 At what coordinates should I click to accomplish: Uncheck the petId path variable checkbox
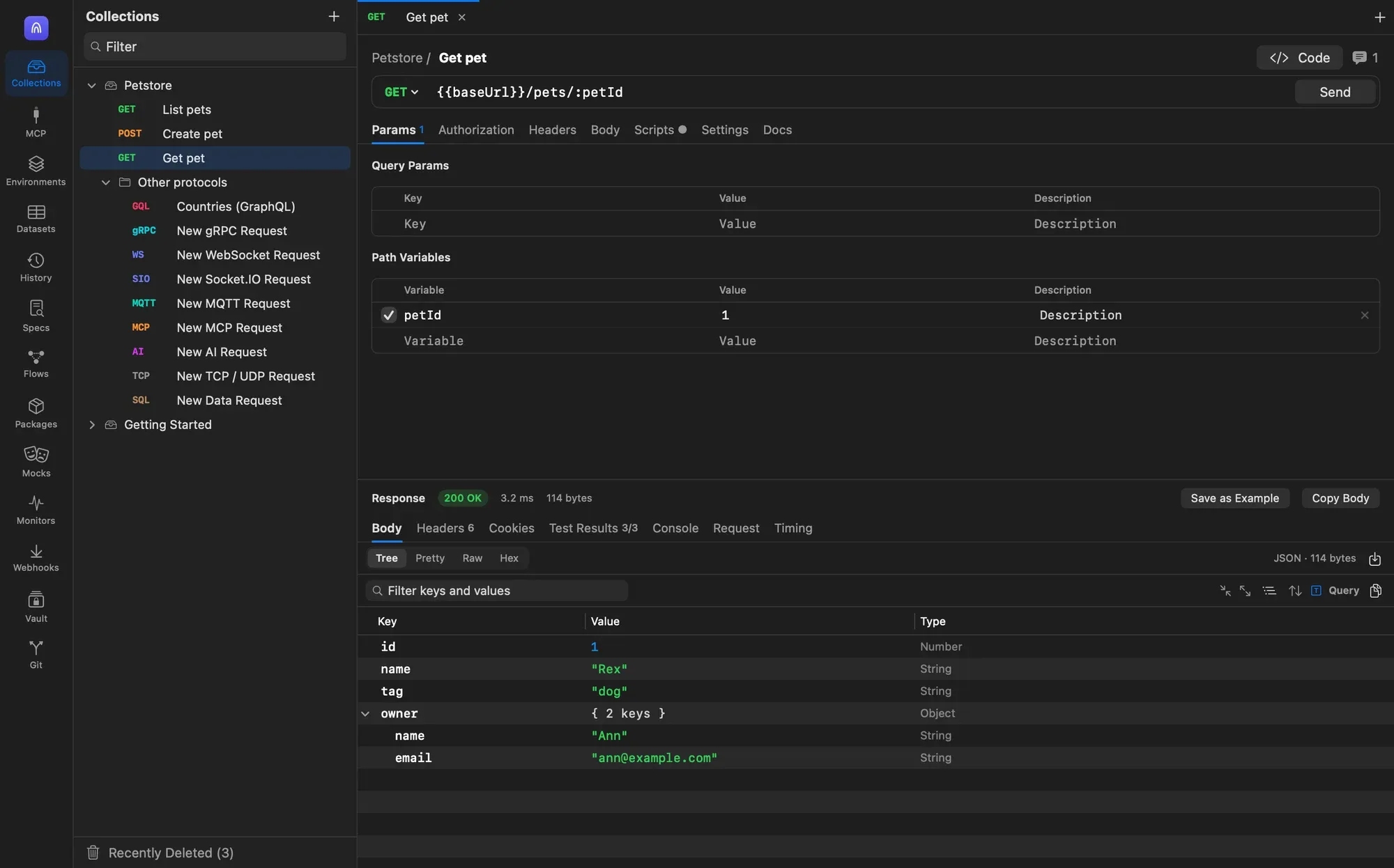click(x=389, y=315)
